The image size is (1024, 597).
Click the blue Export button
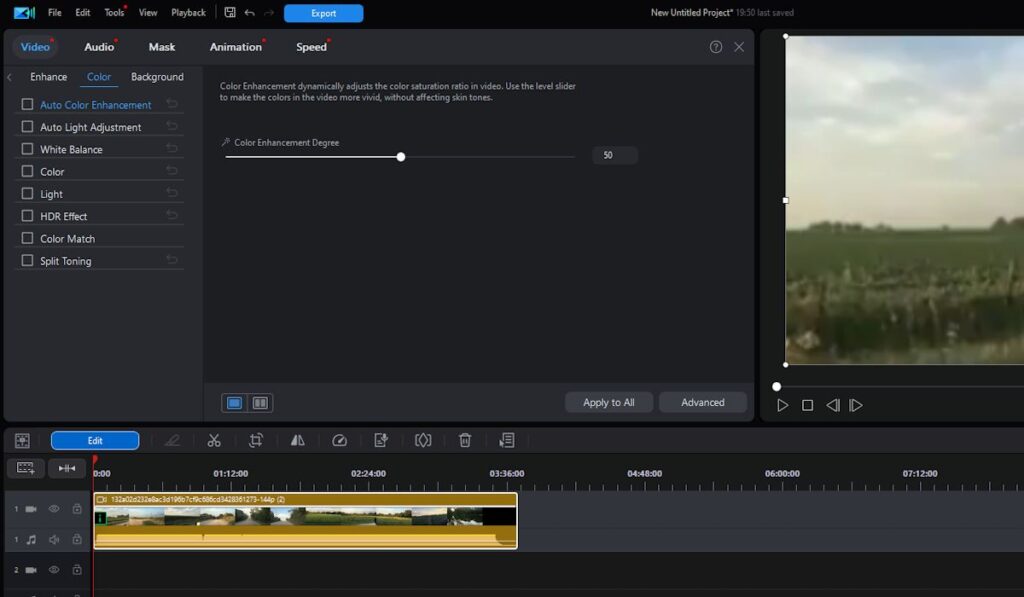click(323, 13)
